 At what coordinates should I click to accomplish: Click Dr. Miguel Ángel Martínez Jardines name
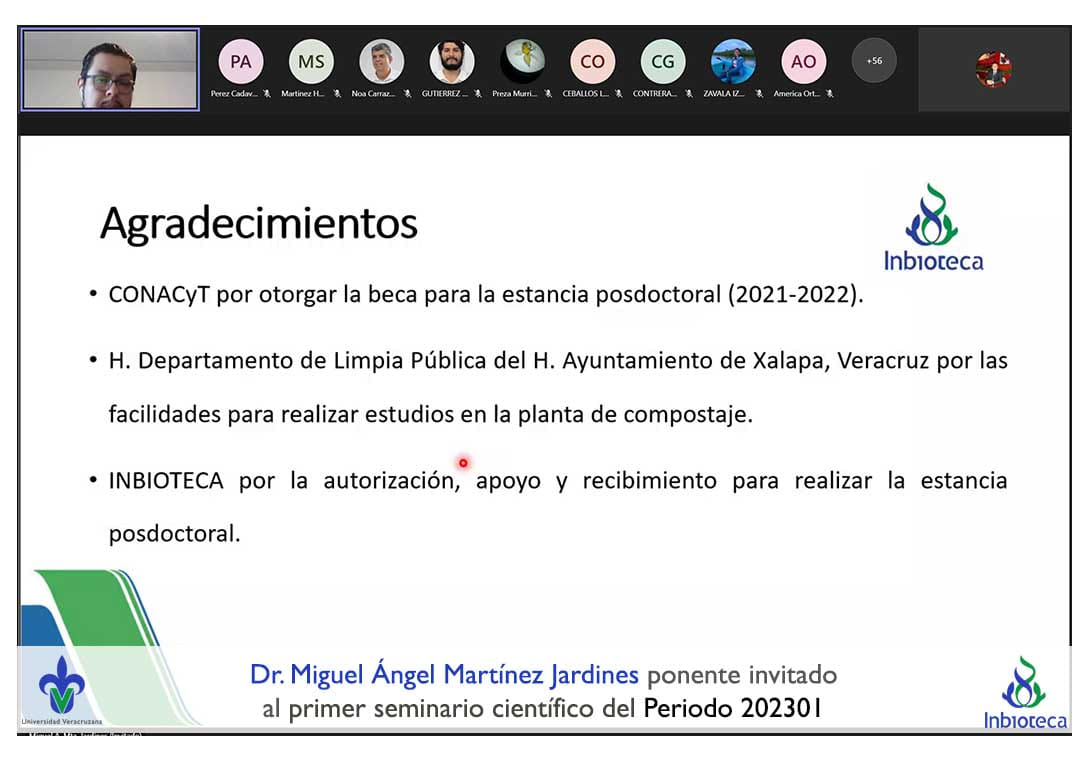pyautogui.click(x=444, y=676)
